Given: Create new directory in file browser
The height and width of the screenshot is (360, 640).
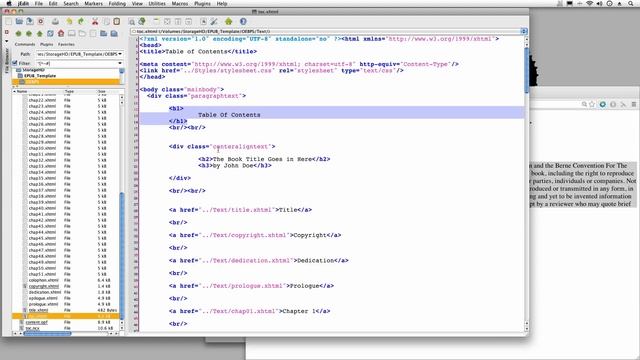Looking at the screenshot, I should [x=104, y=33].
